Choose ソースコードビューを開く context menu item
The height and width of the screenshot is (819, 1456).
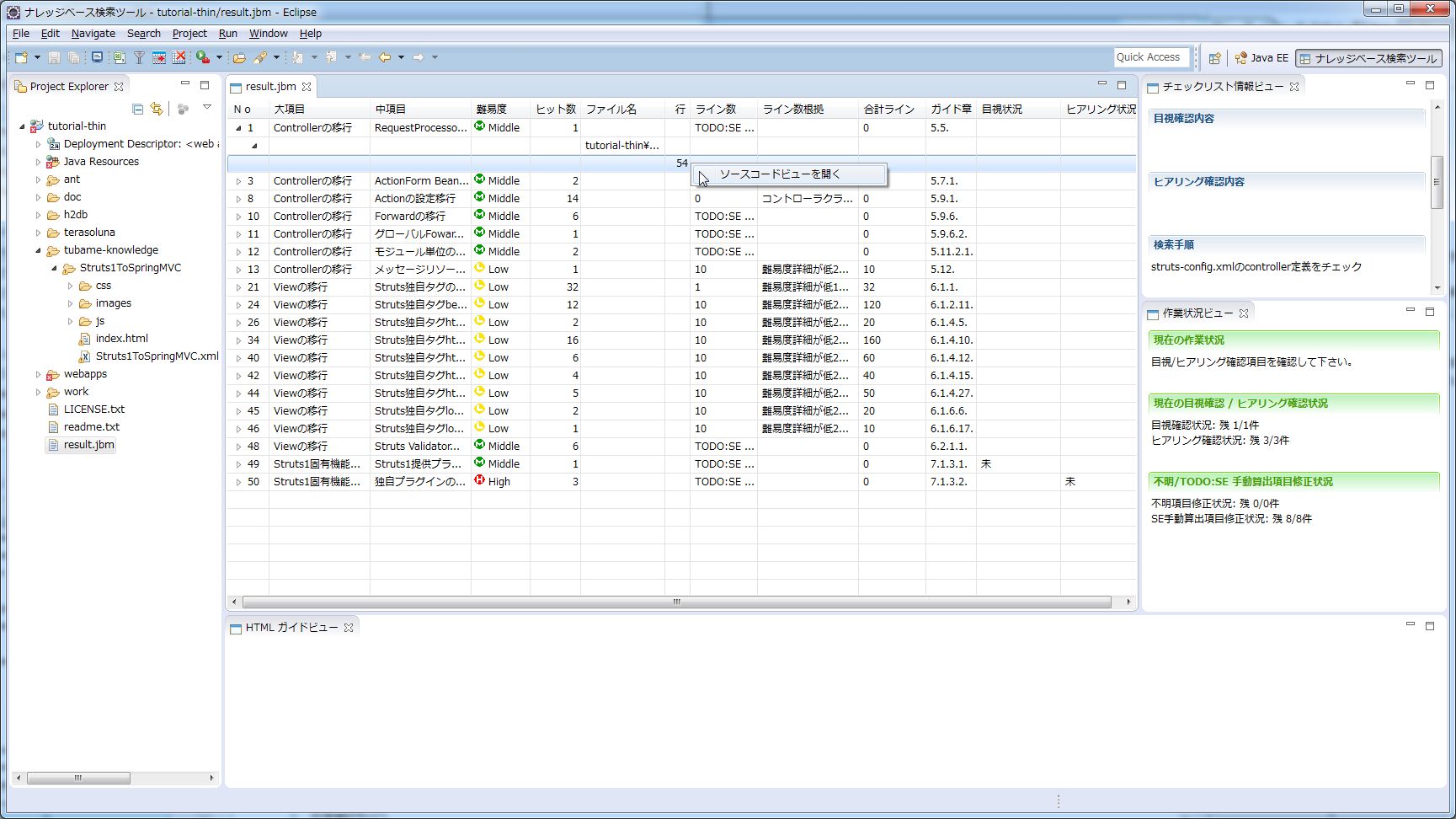[x=789, y=174]
